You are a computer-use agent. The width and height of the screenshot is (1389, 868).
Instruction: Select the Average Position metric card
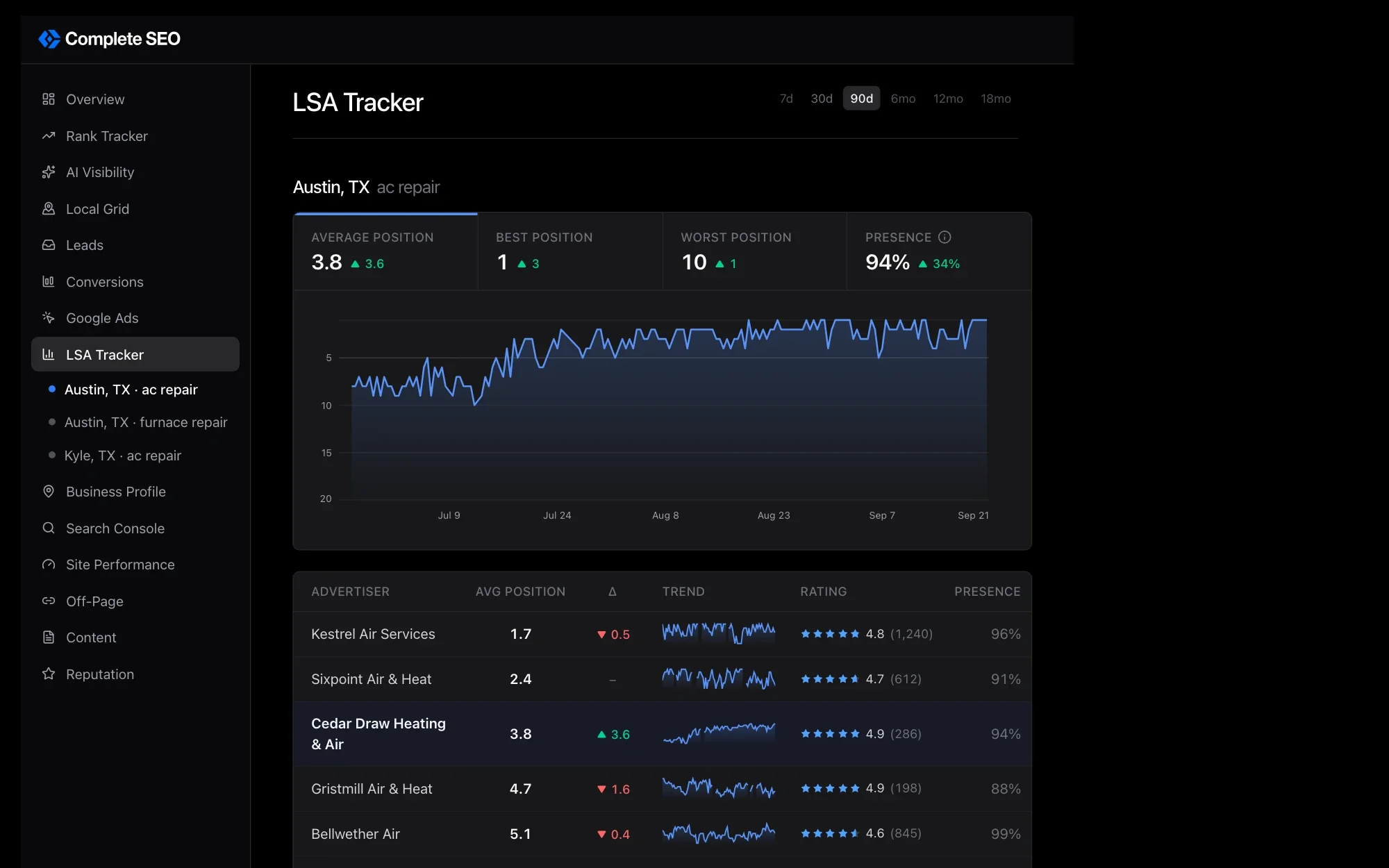pos(385,251)
